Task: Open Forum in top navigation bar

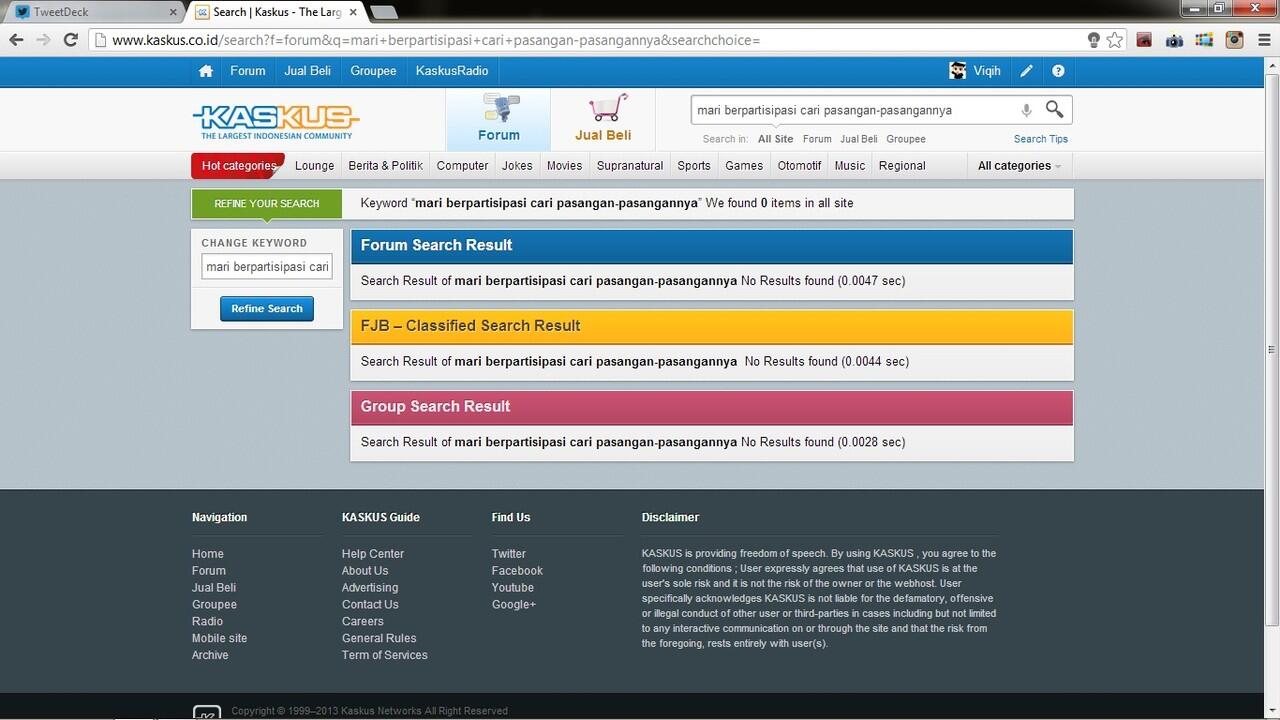Action: pos(248,71)
